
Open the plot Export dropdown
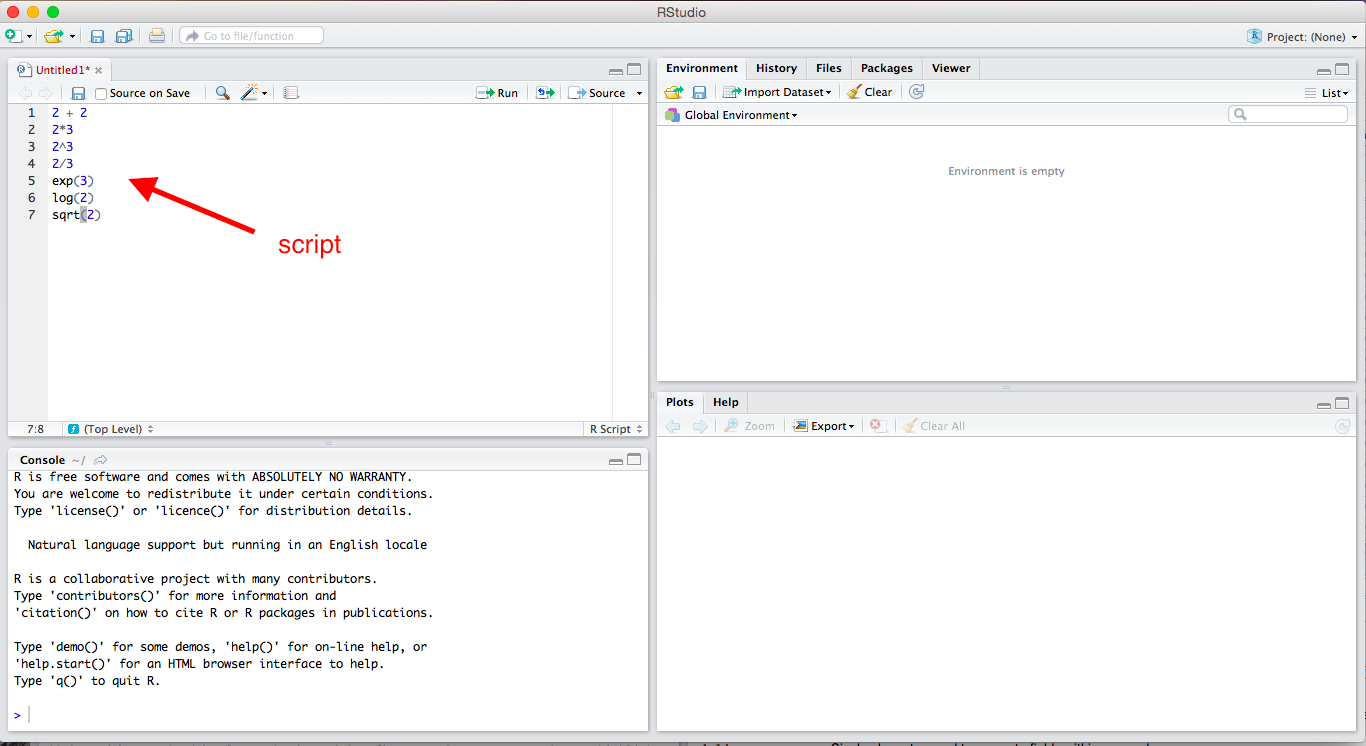824,426
